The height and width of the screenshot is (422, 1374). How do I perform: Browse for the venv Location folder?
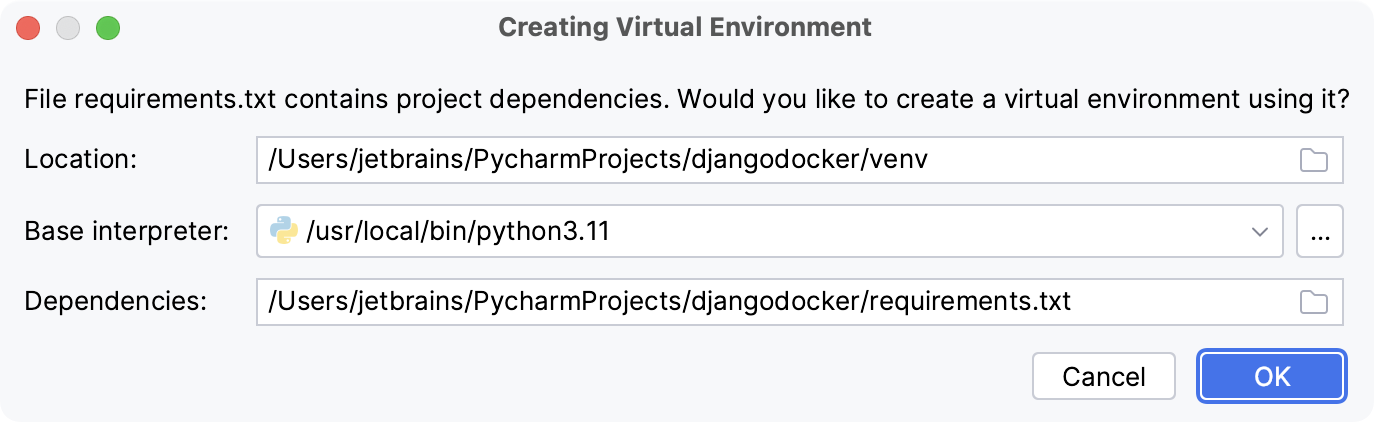coord(1313,161)
